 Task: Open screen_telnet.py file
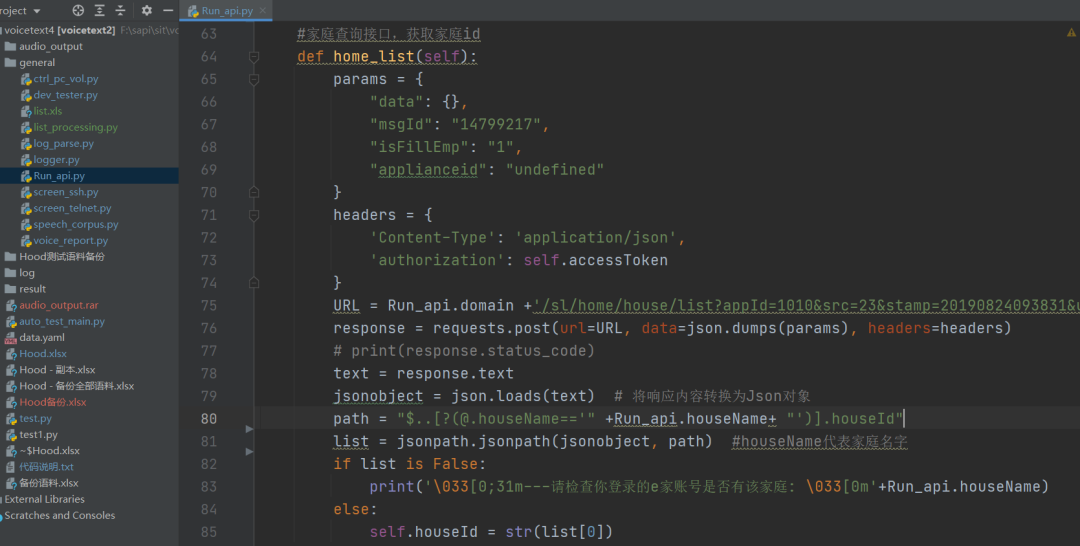click(72, 208)
